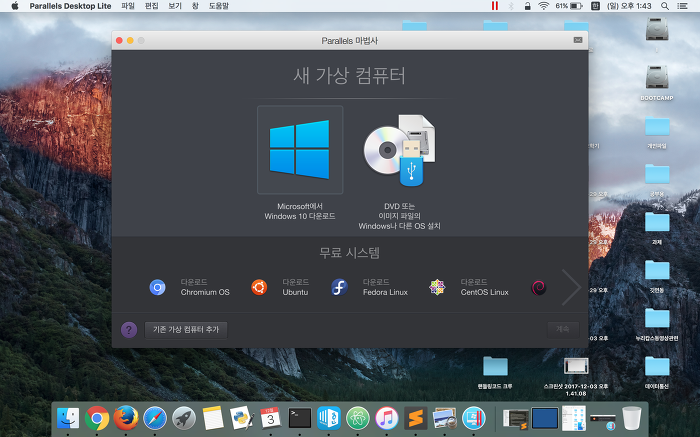Image resolution: width=700 pixels, height=437 pixels.
Task: Click the 다운로드 CentOS Linux label
Action: pyautogui.click(x=484, y=287)
